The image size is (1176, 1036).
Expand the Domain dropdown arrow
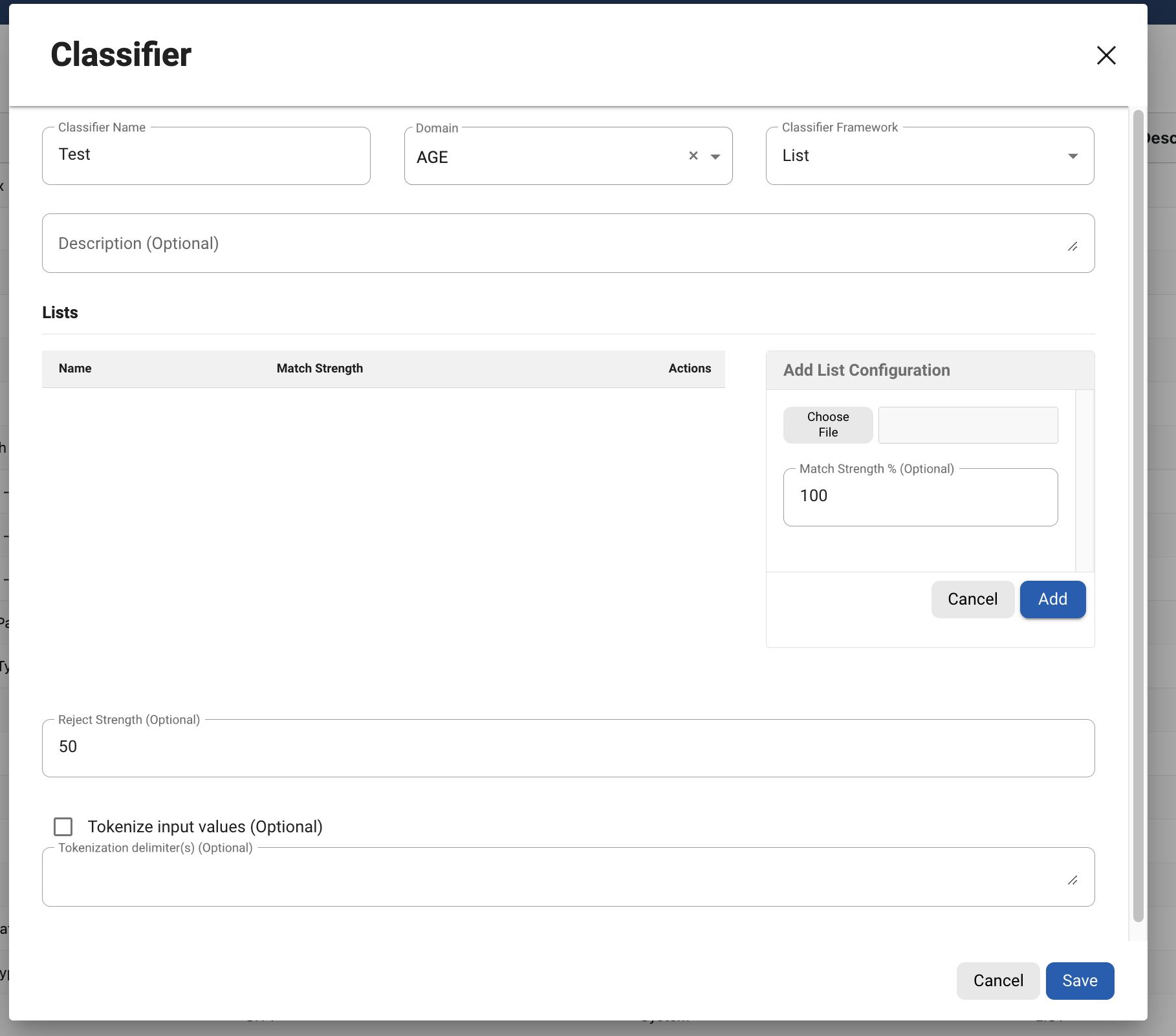715,156
